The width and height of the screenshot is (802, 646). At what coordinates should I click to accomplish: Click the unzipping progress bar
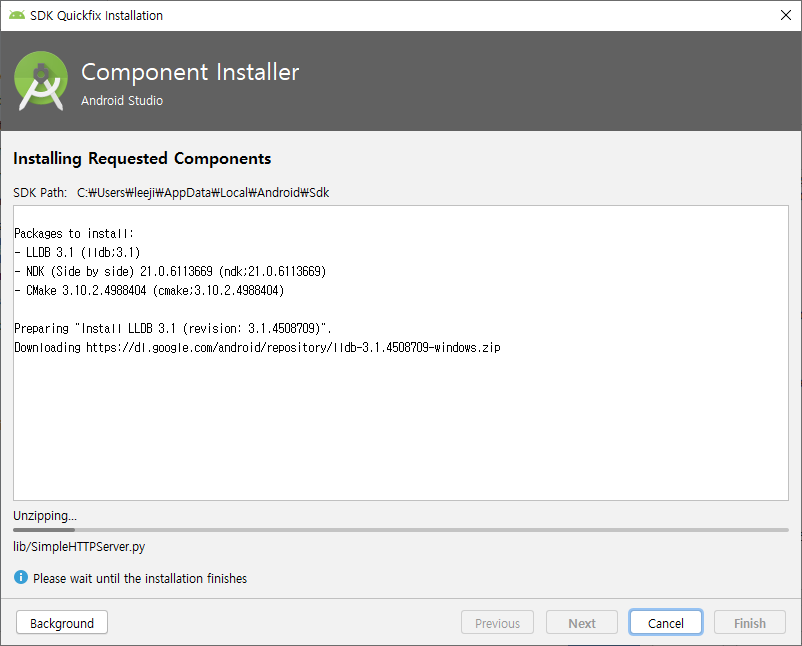pos(400,531)
